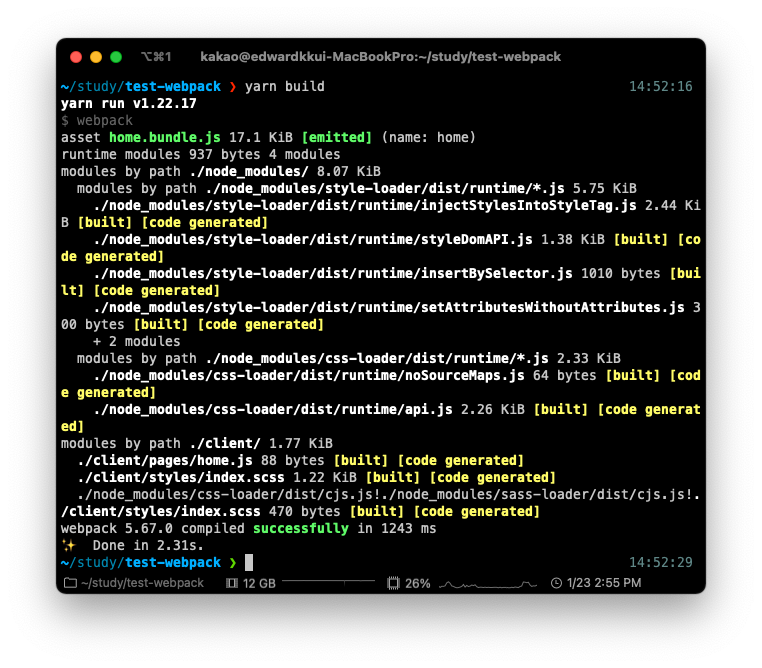Click the memory usage graph line

pyautogui.click(x=328, y=581)
